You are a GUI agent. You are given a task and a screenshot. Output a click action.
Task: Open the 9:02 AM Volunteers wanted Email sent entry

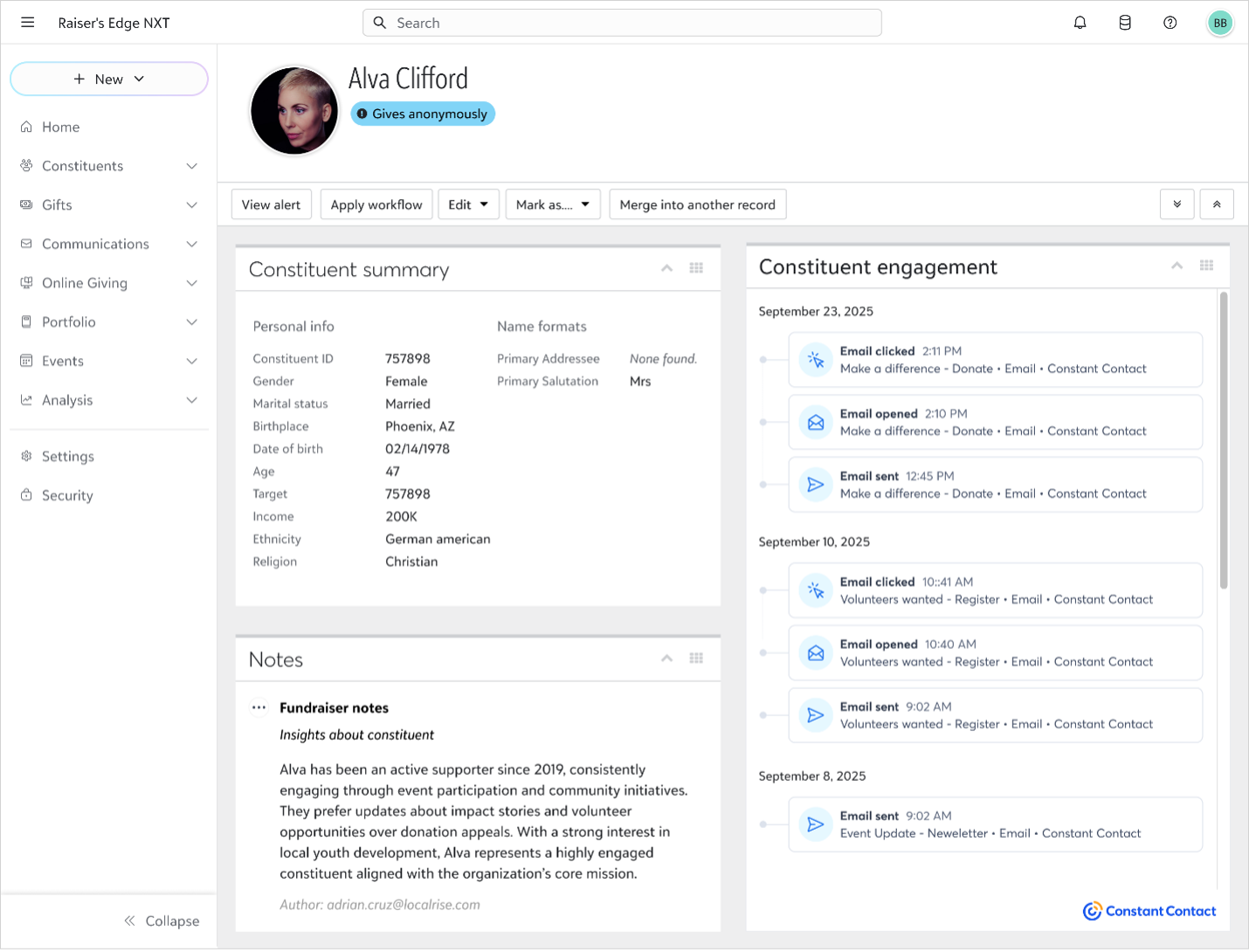click(995, 715)
